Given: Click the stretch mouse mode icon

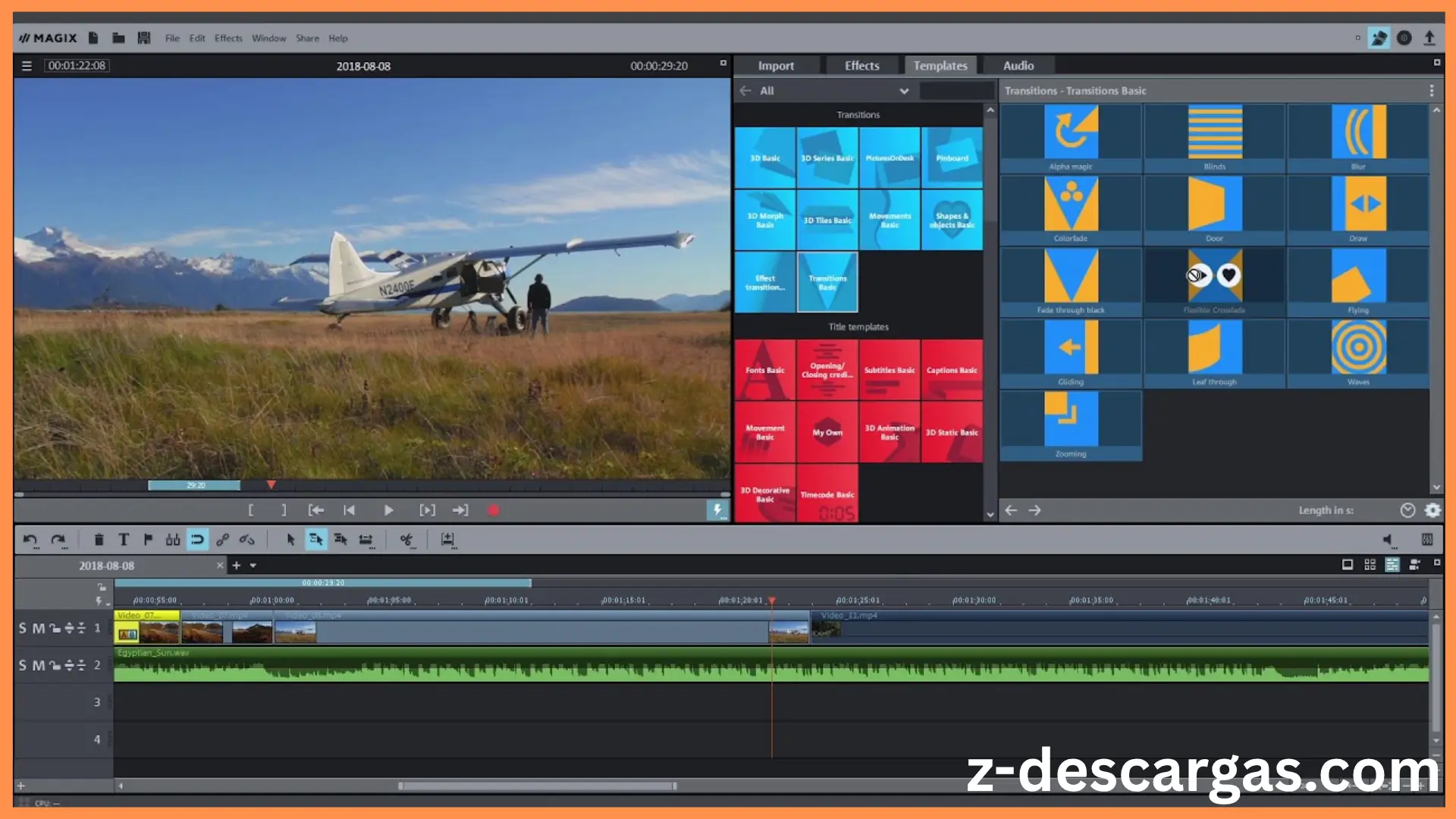Looking at the screenshot, I should (x=366, y=540).
